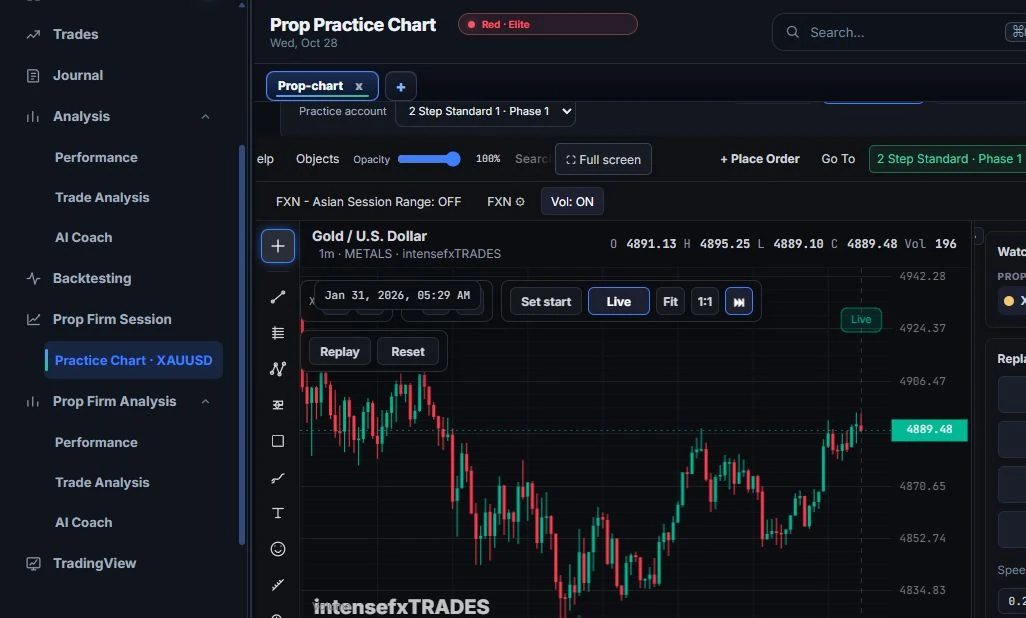Image resolution: width=1026 pixels, height=618 pixels.
Task: Open the Practice account dropdown
Action: pyautogui.click(x=486, y=111)
